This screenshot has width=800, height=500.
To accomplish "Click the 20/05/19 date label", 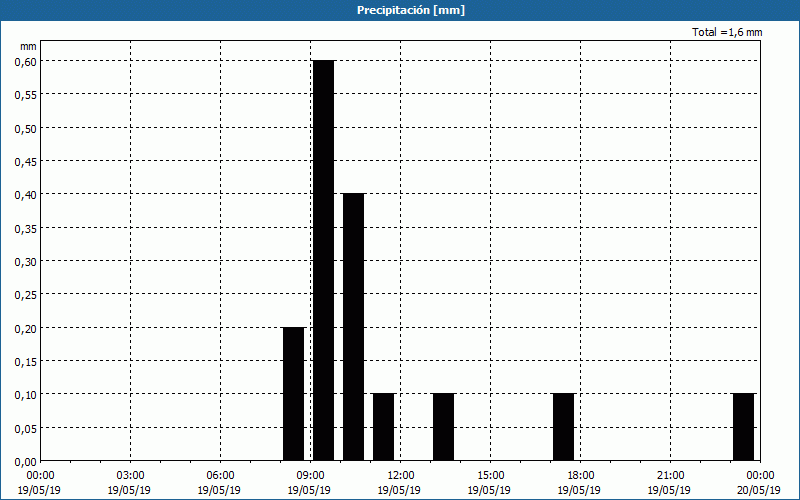I will coord(759,490).
